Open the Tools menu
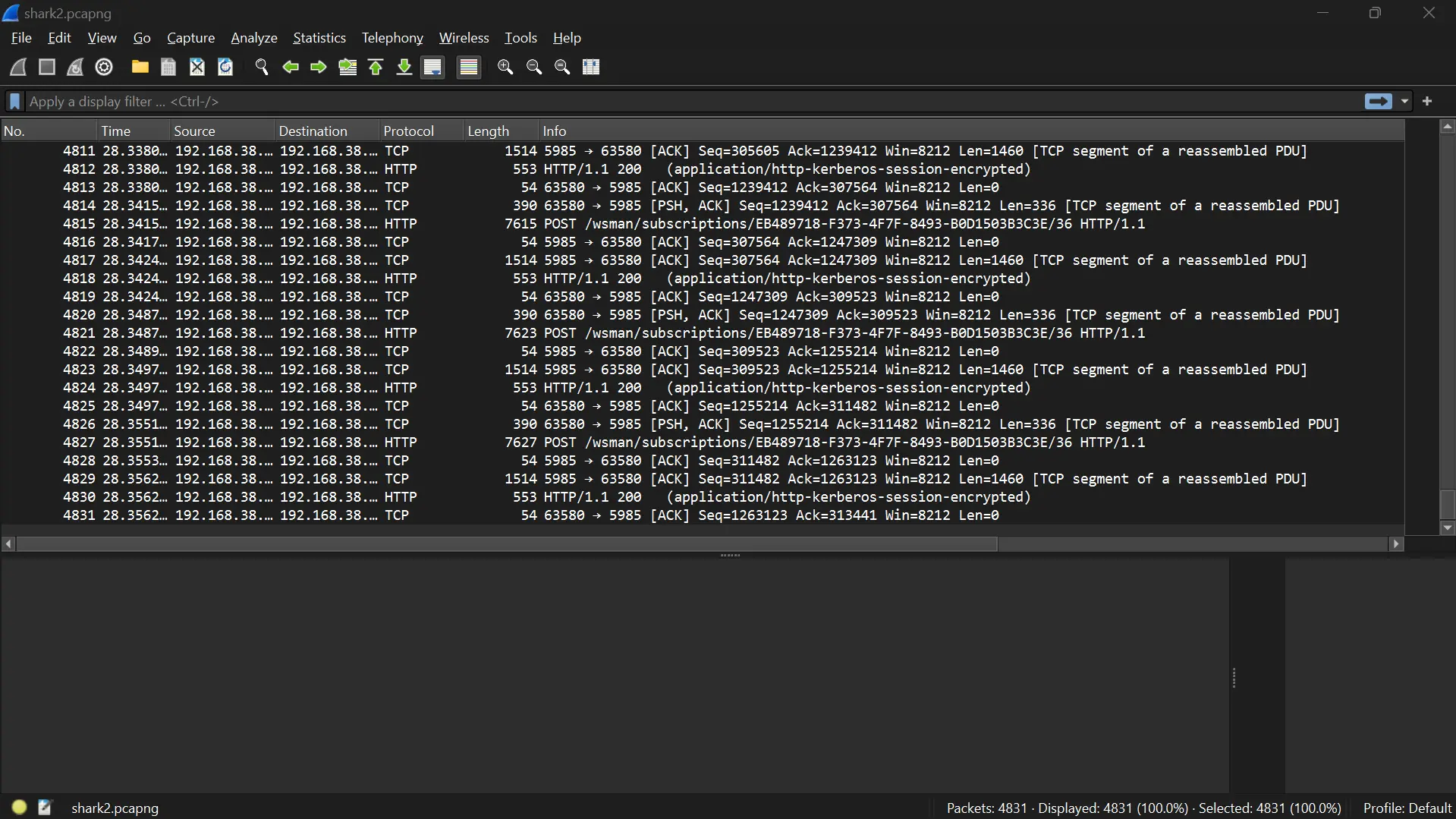The height and width of the screenshot is (819, 1456). pyautogui.click(x=520, y=38)
